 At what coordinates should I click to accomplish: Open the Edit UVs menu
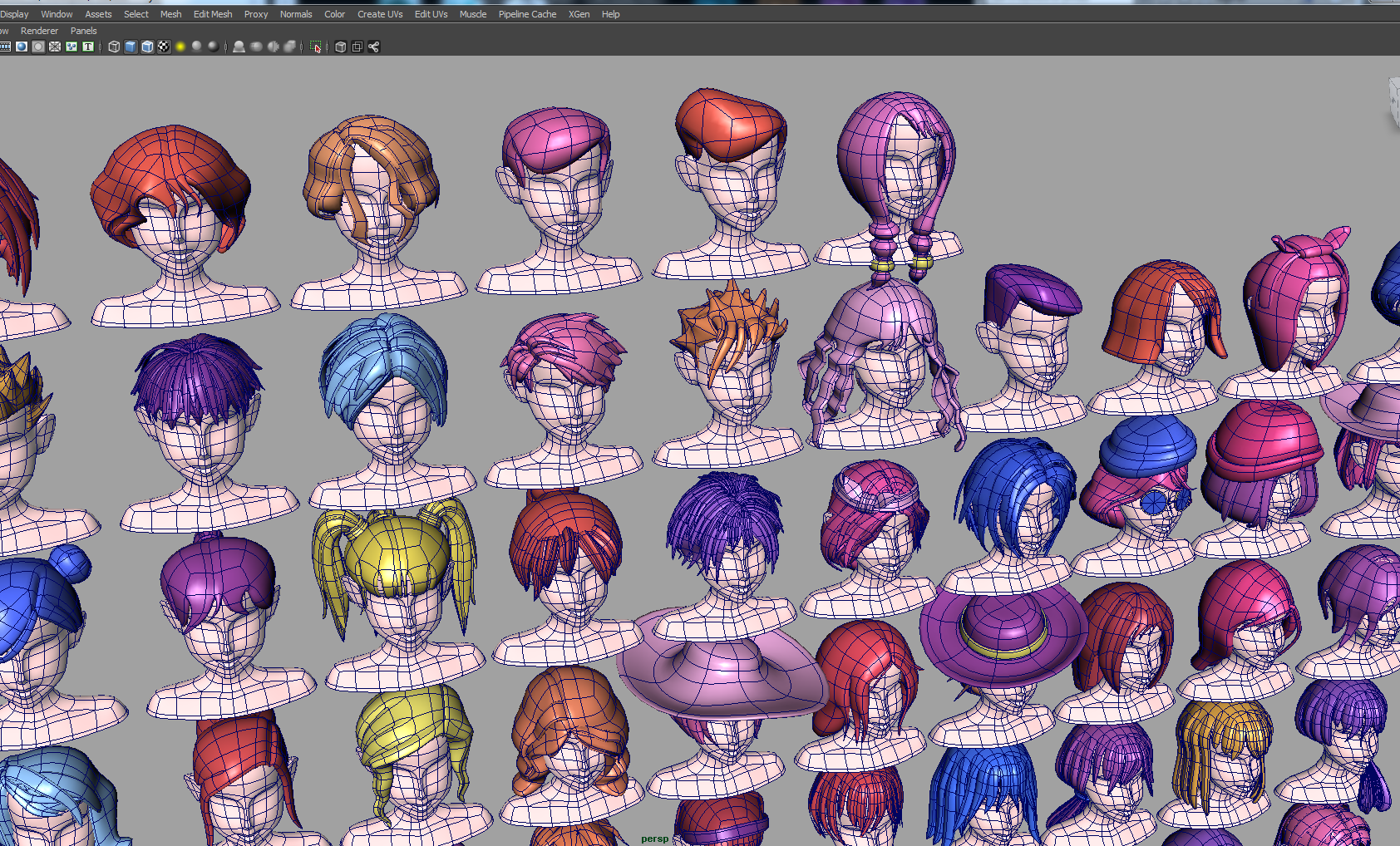pyautogui.click(x=431, y=14)
